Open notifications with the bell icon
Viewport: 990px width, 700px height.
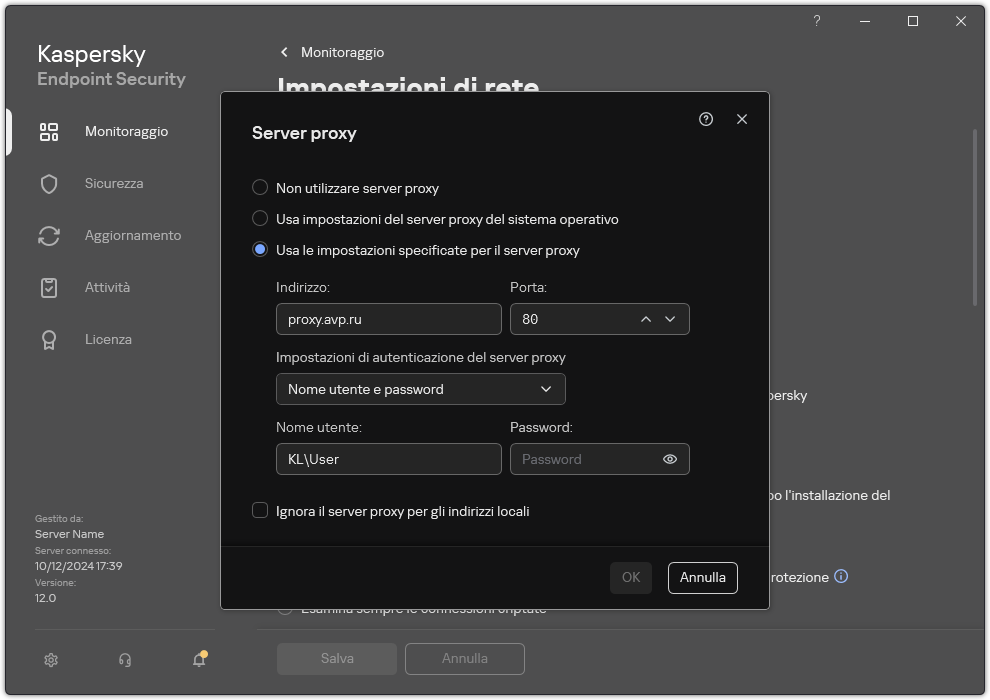[x=199, y=660]
